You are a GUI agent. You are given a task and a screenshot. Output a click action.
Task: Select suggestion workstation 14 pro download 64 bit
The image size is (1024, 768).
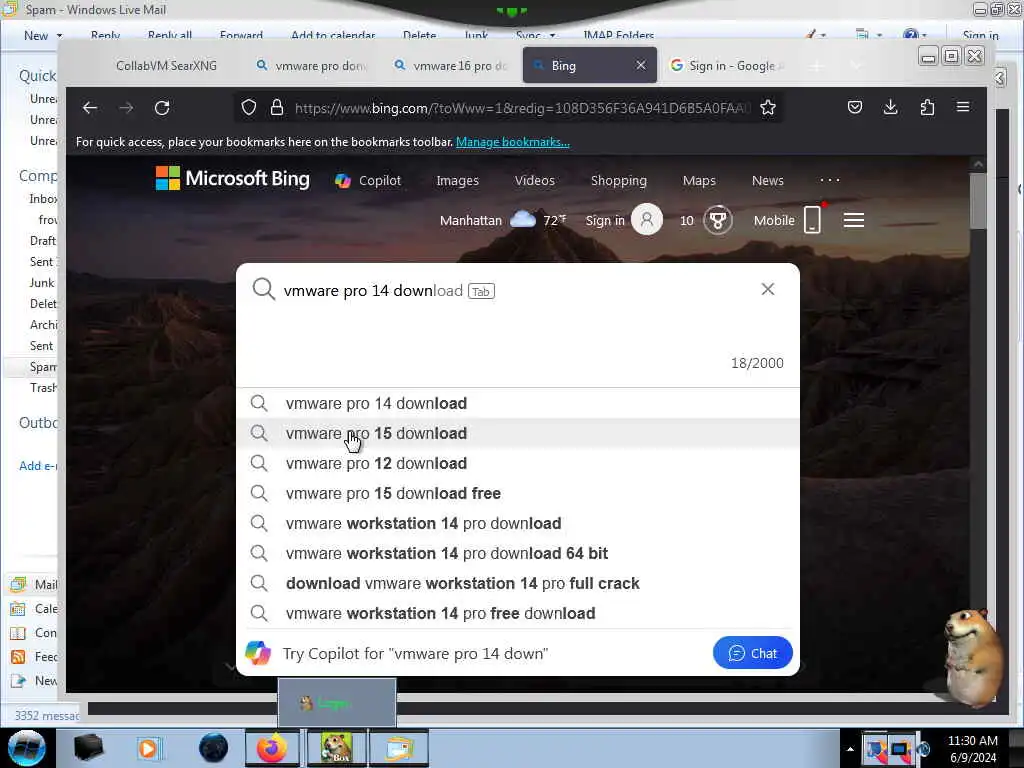518,554
